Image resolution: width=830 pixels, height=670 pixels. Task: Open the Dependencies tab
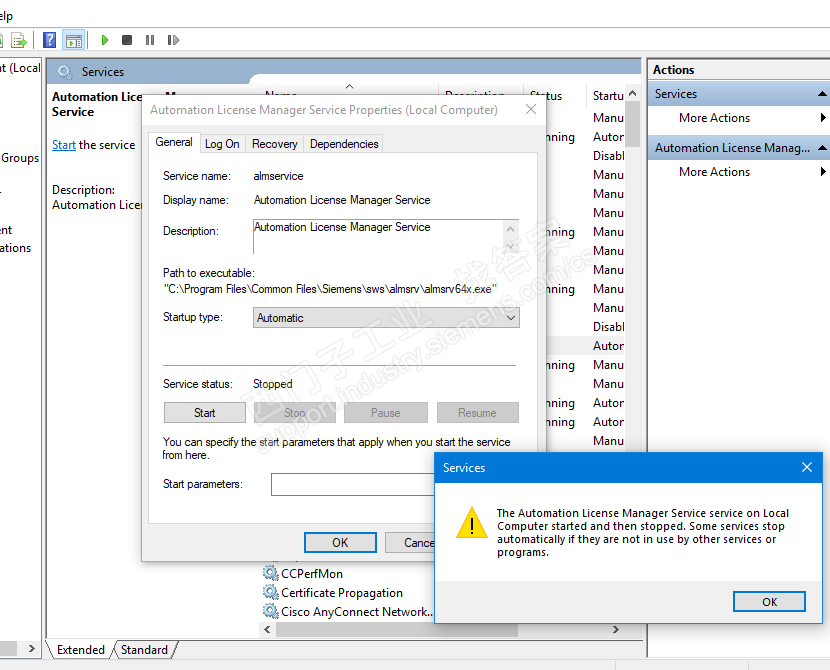[344, 144]
